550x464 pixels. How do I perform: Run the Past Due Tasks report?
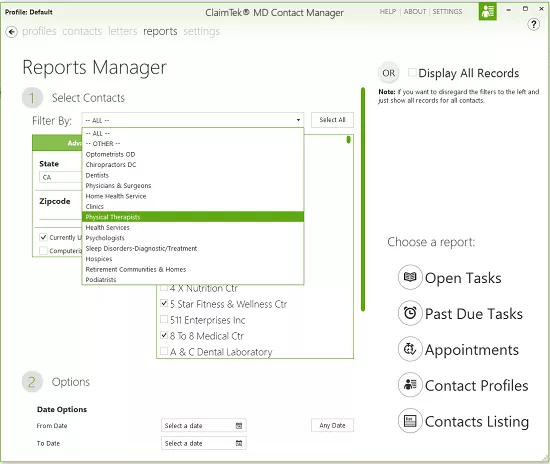coord(474,314)
